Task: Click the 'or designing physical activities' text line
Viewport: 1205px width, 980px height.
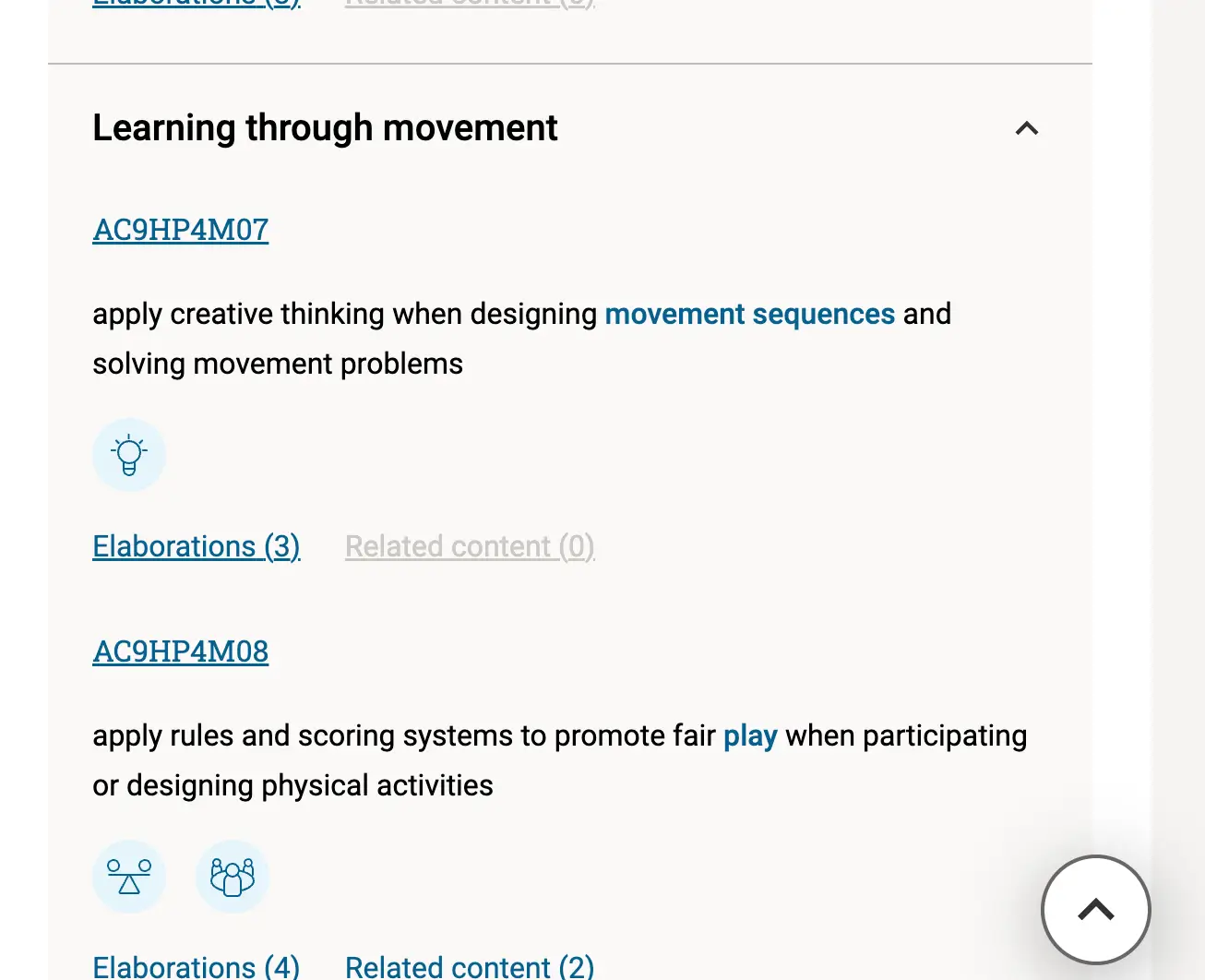Action: tap(292, 786)
